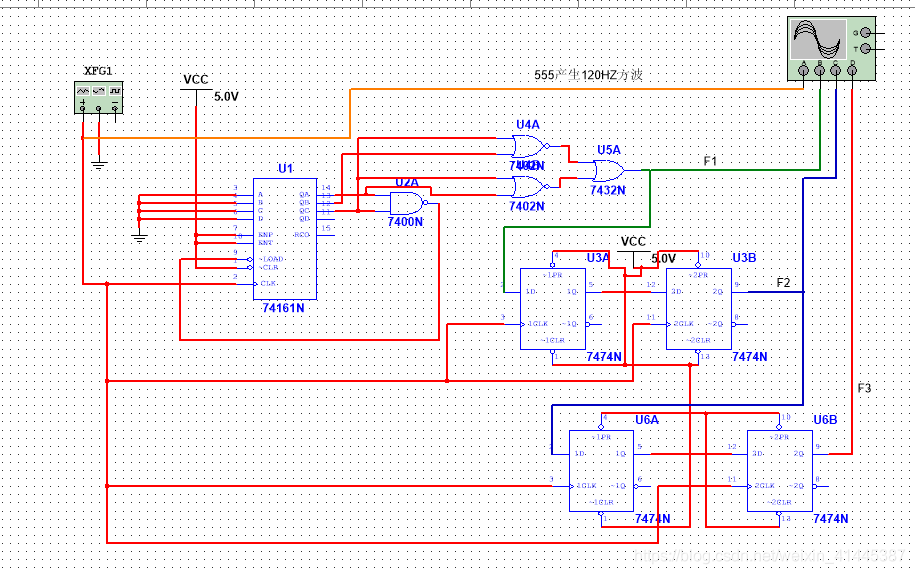Select the green F1 wire
This screenshot has width=915, height=574.
tap(735, 170)
